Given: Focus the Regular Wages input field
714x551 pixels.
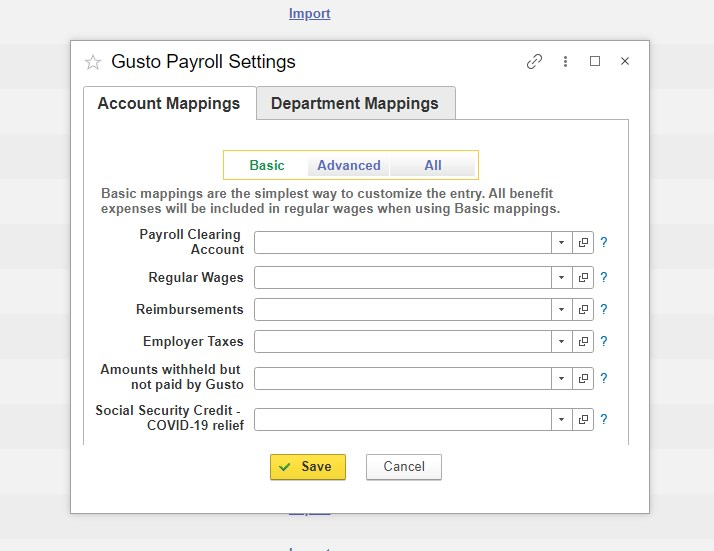Looking at the screenshot, I should [403, 277].
